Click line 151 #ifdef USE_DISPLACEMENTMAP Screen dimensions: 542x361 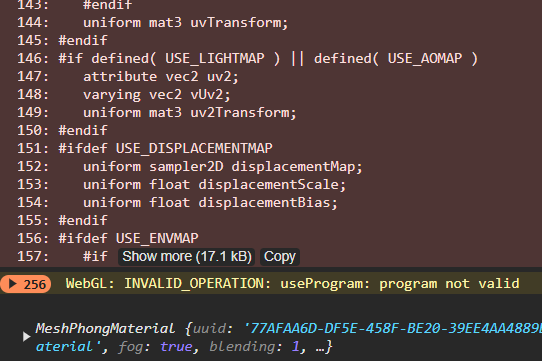tap(166, 148)
